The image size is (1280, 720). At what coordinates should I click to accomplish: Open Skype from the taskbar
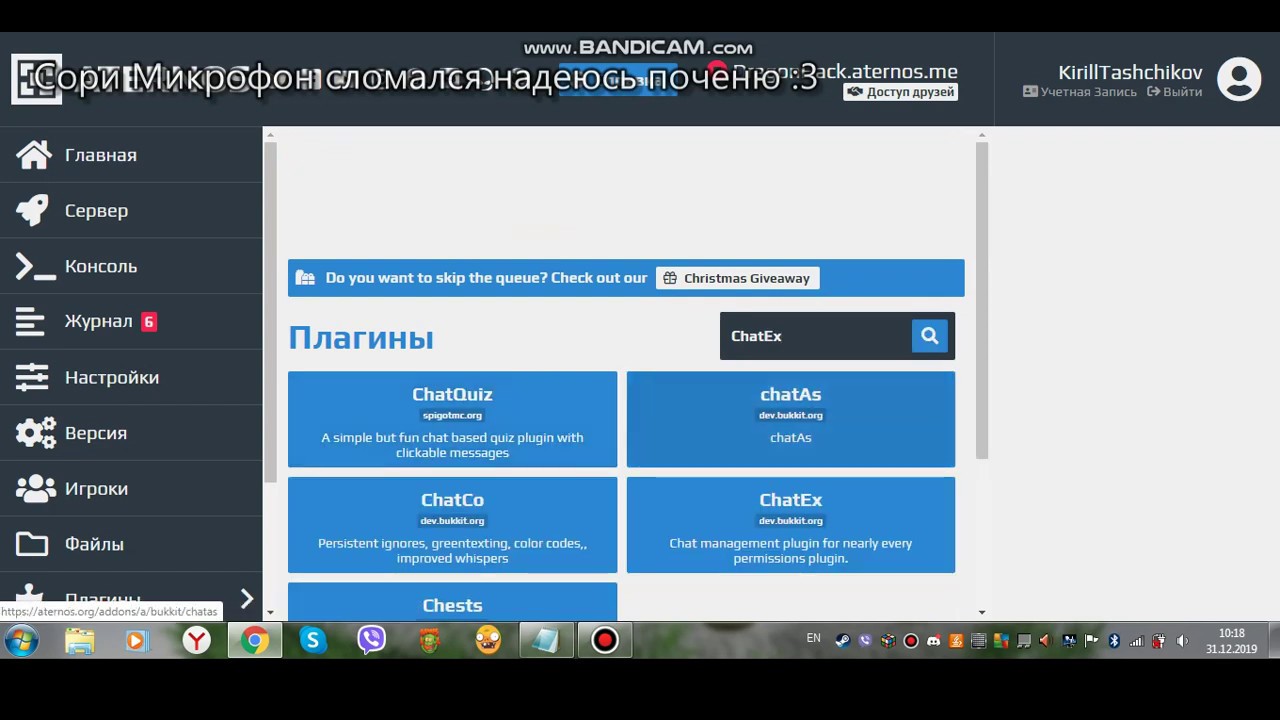coord(313,640)
